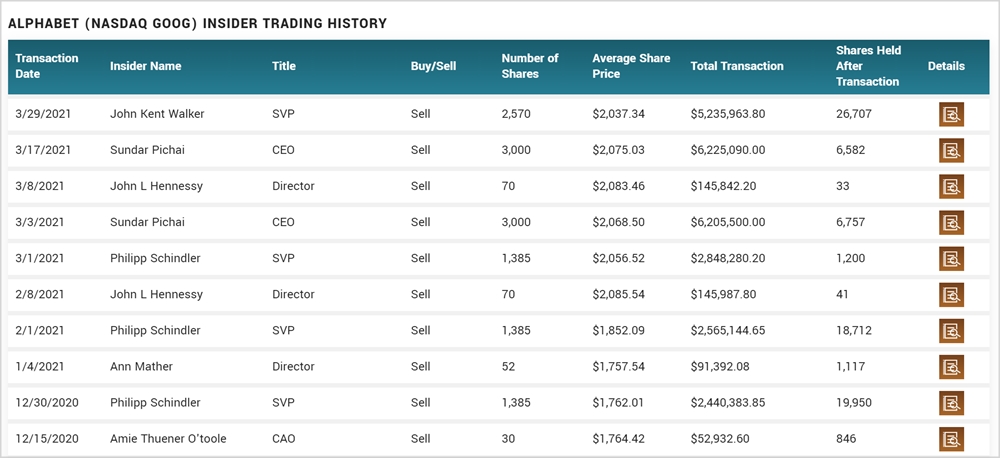Open details icon for Philipp Schindler's 12/30/2020 sale
This screenshot has width=1000, height=458.
[951, 402]
